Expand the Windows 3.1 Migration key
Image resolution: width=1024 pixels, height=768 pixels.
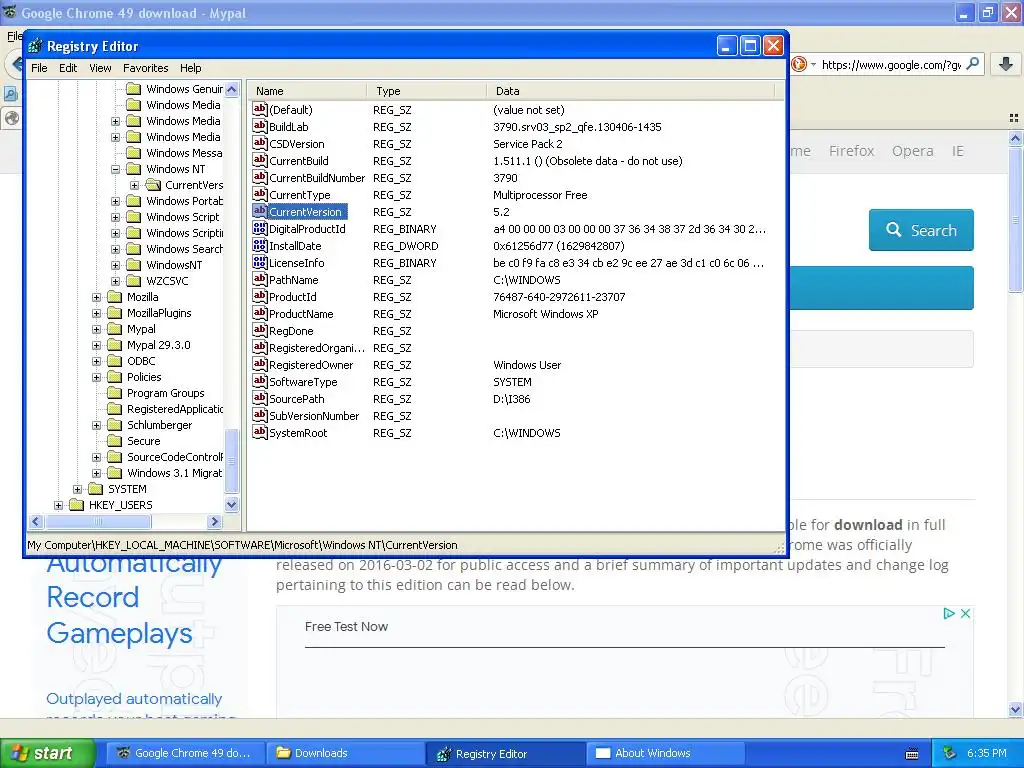[x=97, y=473]
